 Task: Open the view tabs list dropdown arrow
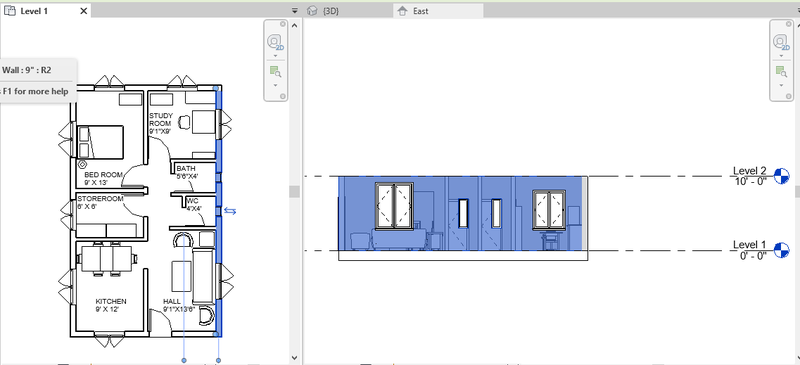[x=294, y=11]
